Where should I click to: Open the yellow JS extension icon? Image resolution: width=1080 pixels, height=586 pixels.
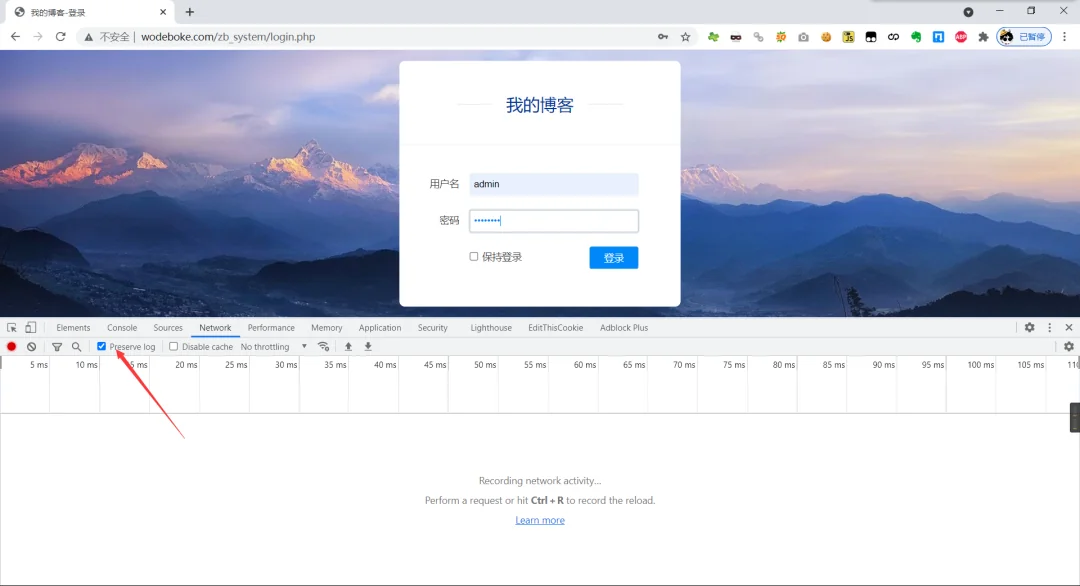tap(849, 37)
